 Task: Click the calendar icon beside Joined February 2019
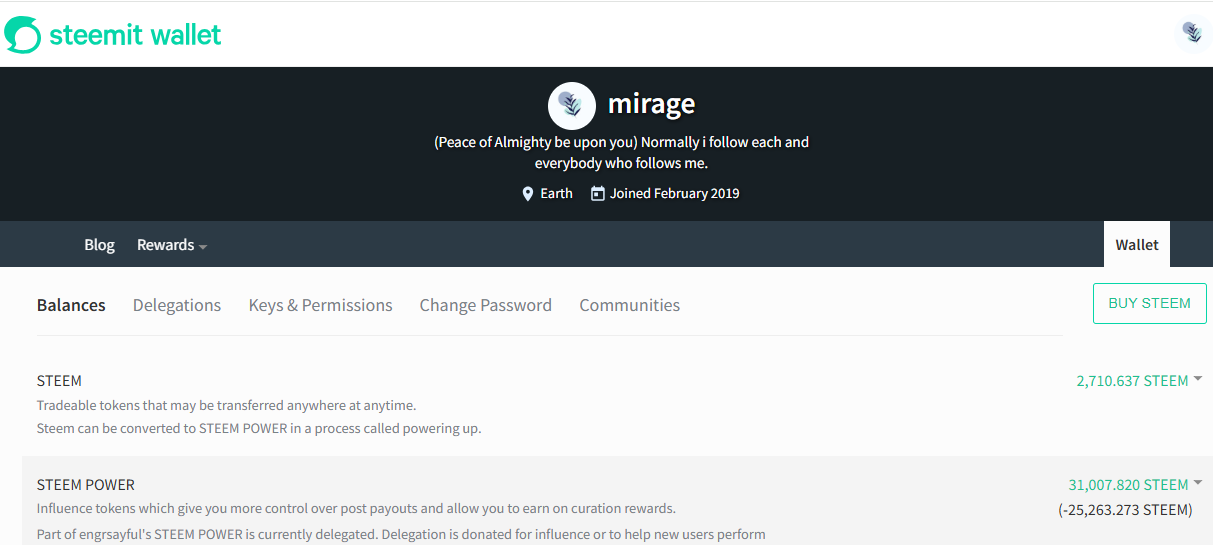(598, 194)
